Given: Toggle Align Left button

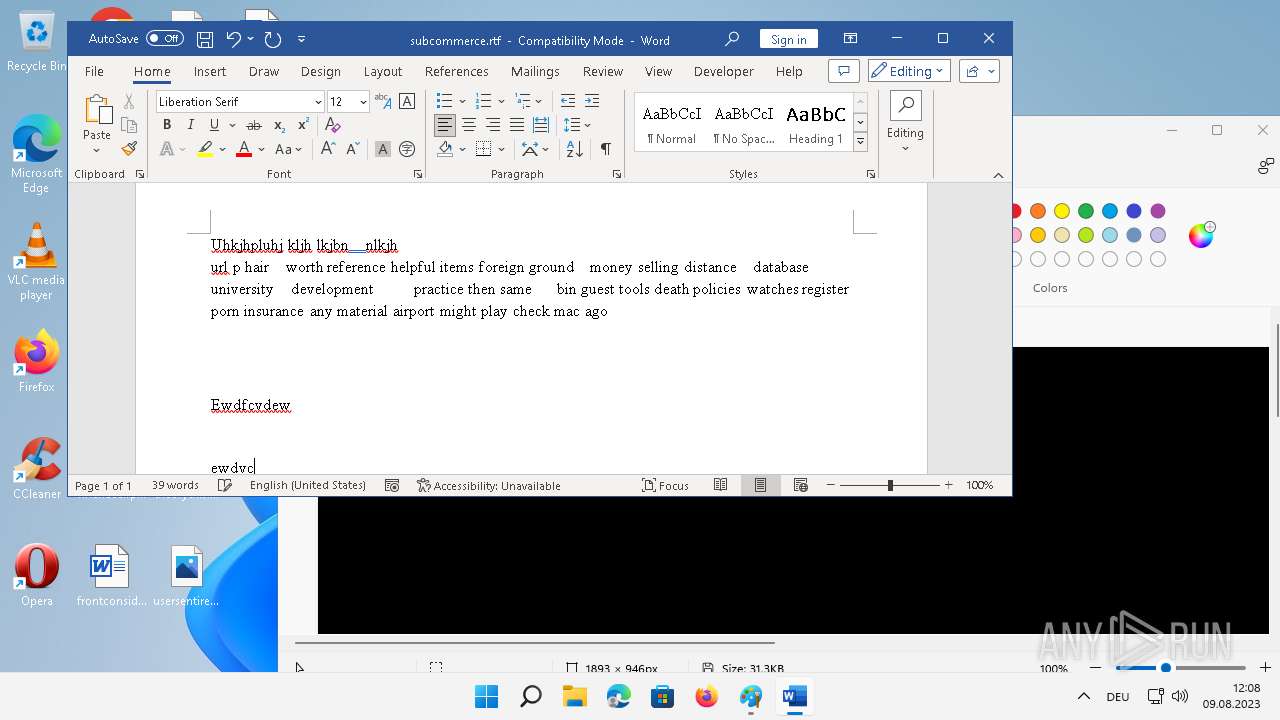Looking at the screenshot, I should 445,125.
